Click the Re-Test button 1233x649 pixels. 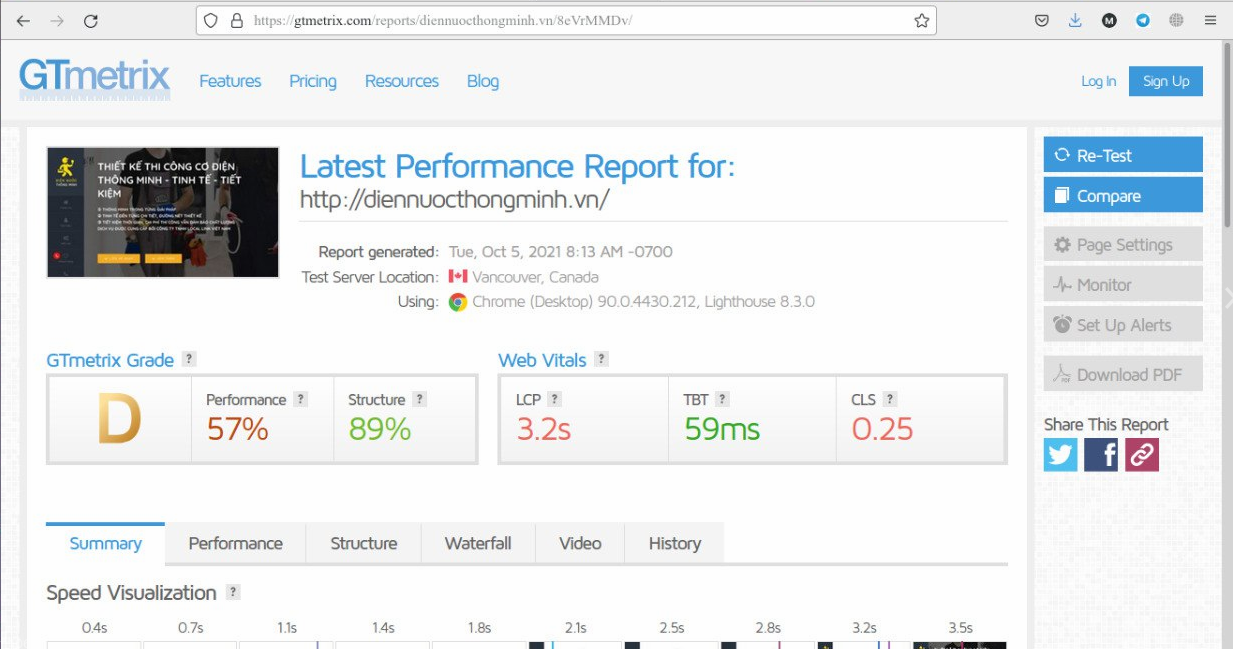pyautogui.click(x=1123, y=155)
